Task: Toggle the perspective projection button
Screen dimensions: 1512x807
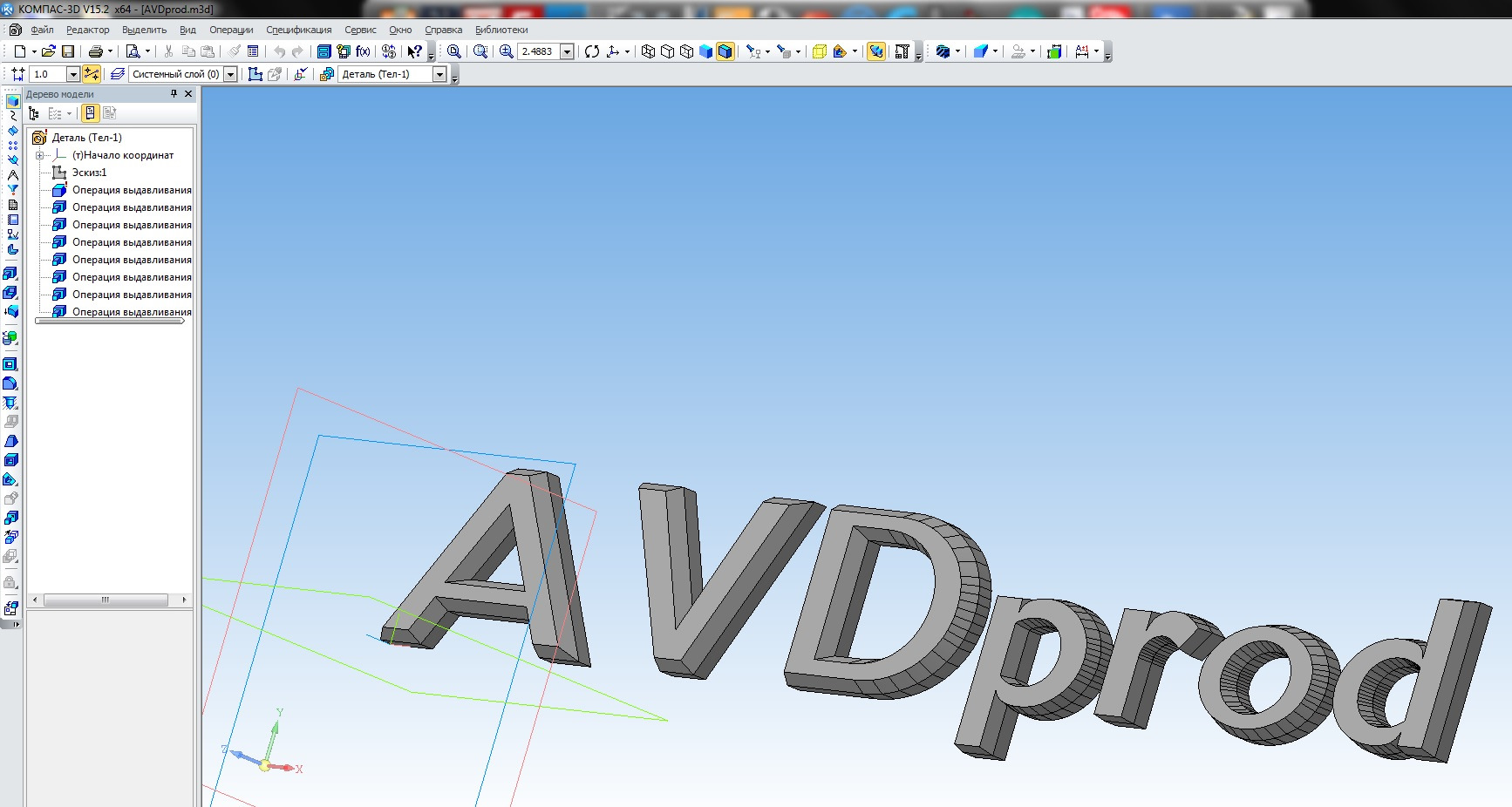Action: (820, 51)
